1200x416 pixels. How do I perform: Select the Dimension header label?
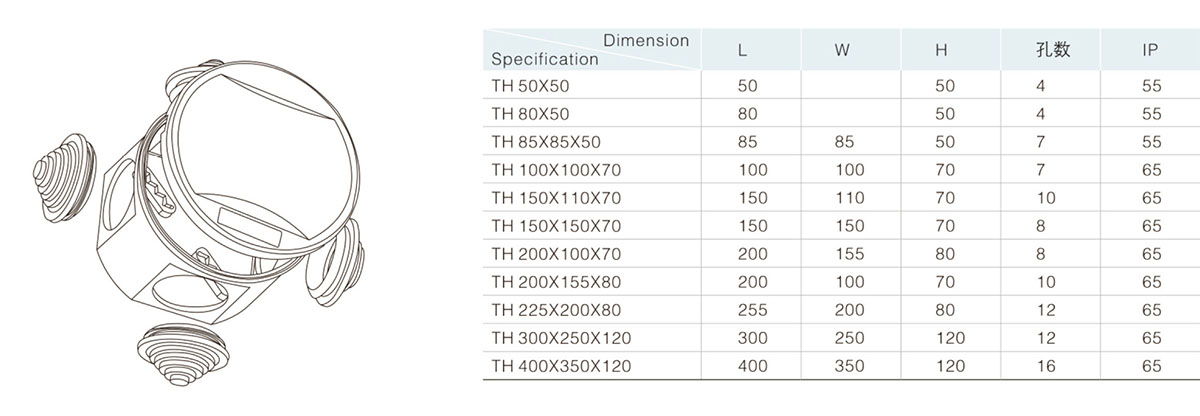(x=646, y=41)
